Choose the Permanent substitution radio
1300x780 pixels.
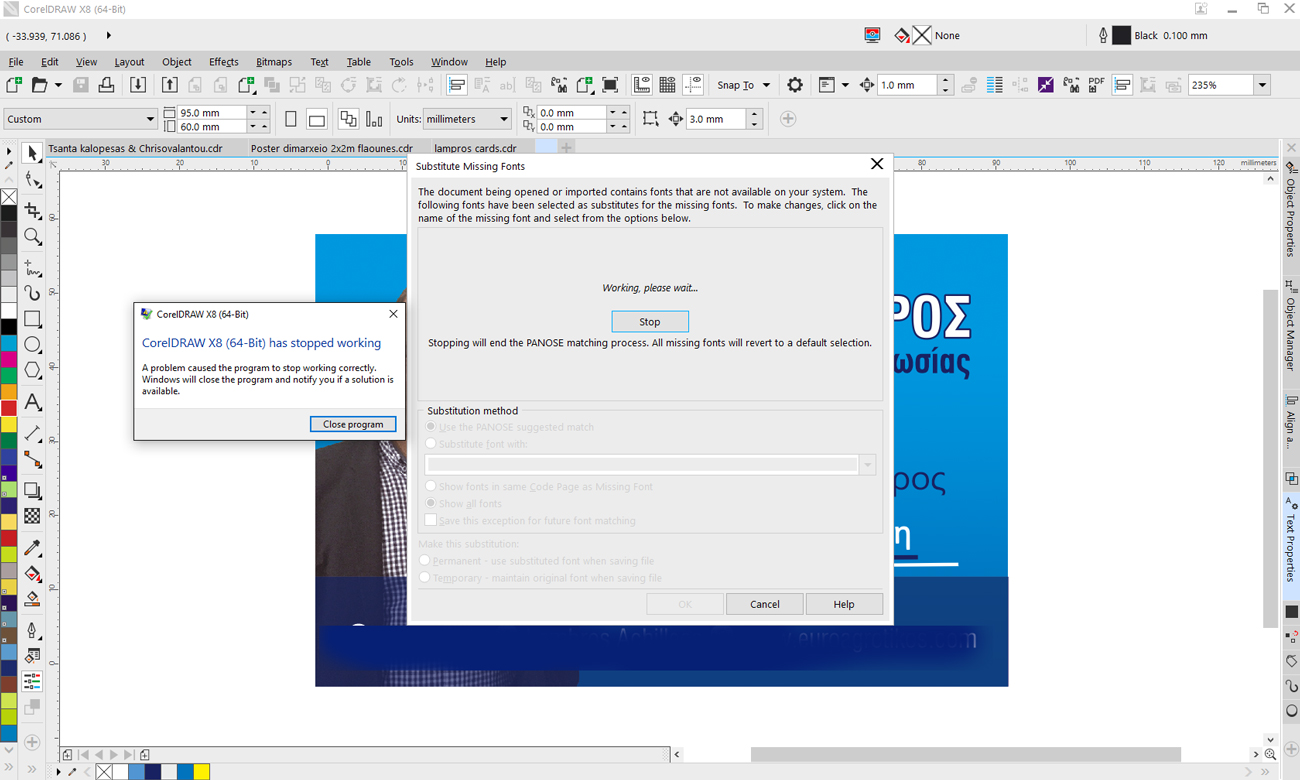[x=425, y=561]
